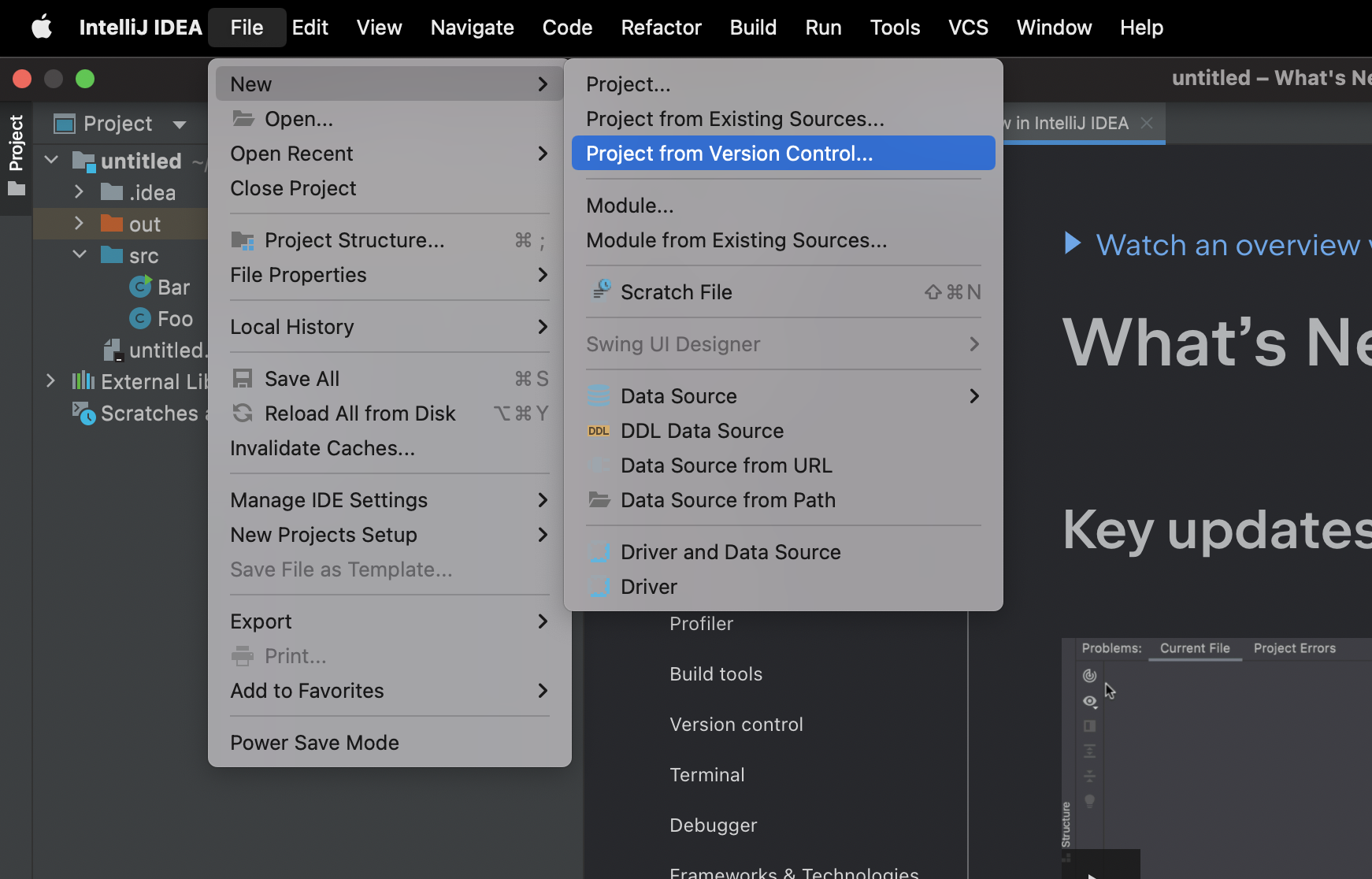Click the DDL Data Source icon
Viewport: 1372px width, 879px height.
(599, 431)
